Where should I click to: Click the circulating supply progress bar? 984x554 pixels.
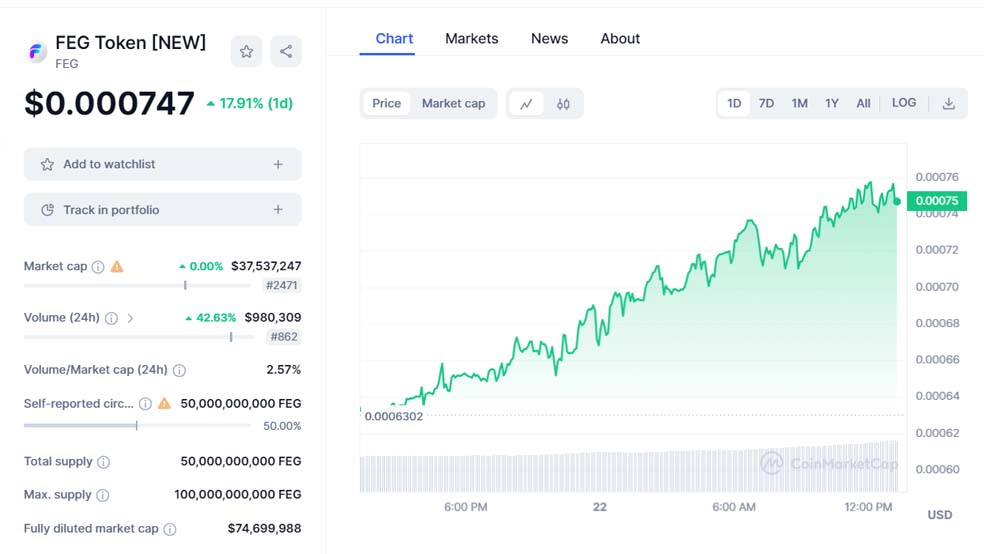137,426
